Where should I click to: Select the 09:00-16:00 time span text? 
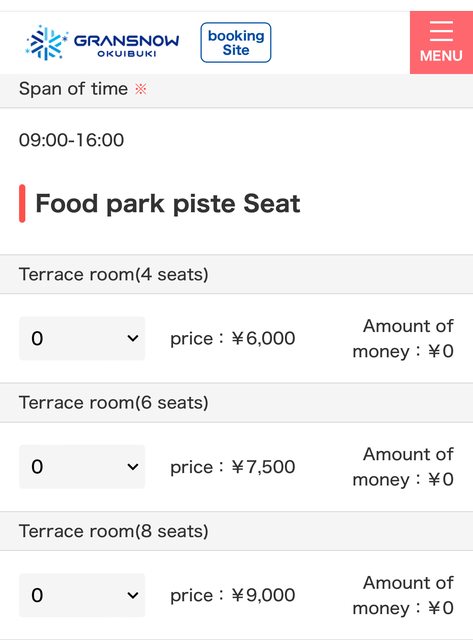pyautogui.click(x=71, y=140)
